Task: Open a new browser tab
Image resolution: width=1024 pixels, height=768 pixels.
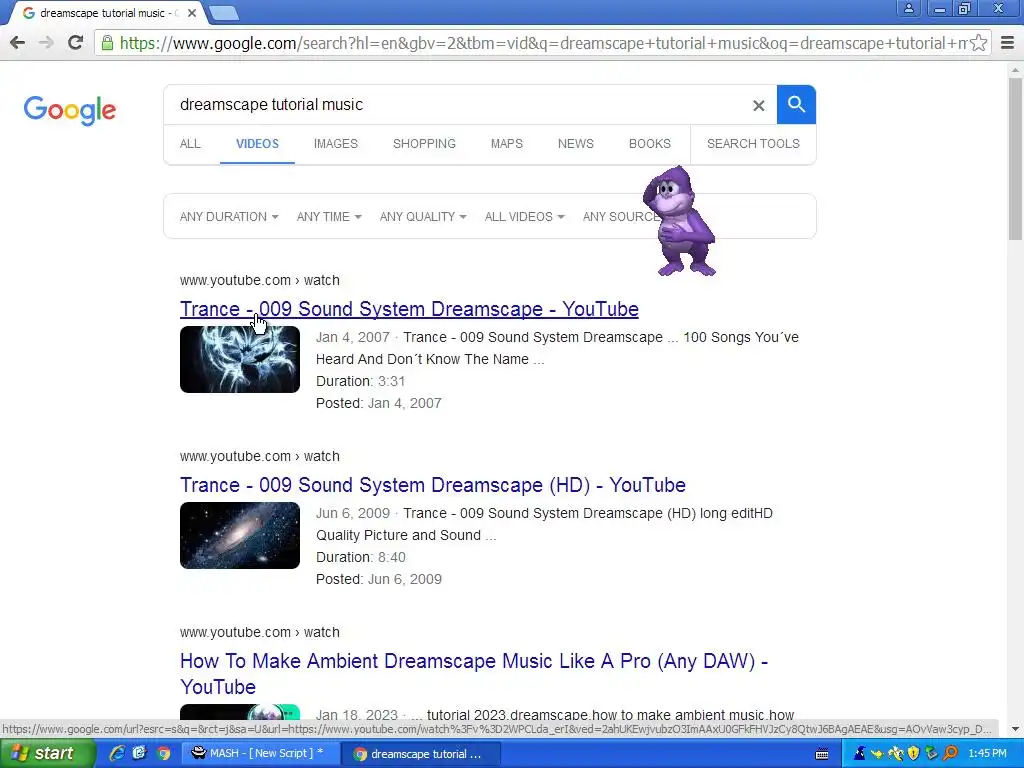Action: pos(224,13)
